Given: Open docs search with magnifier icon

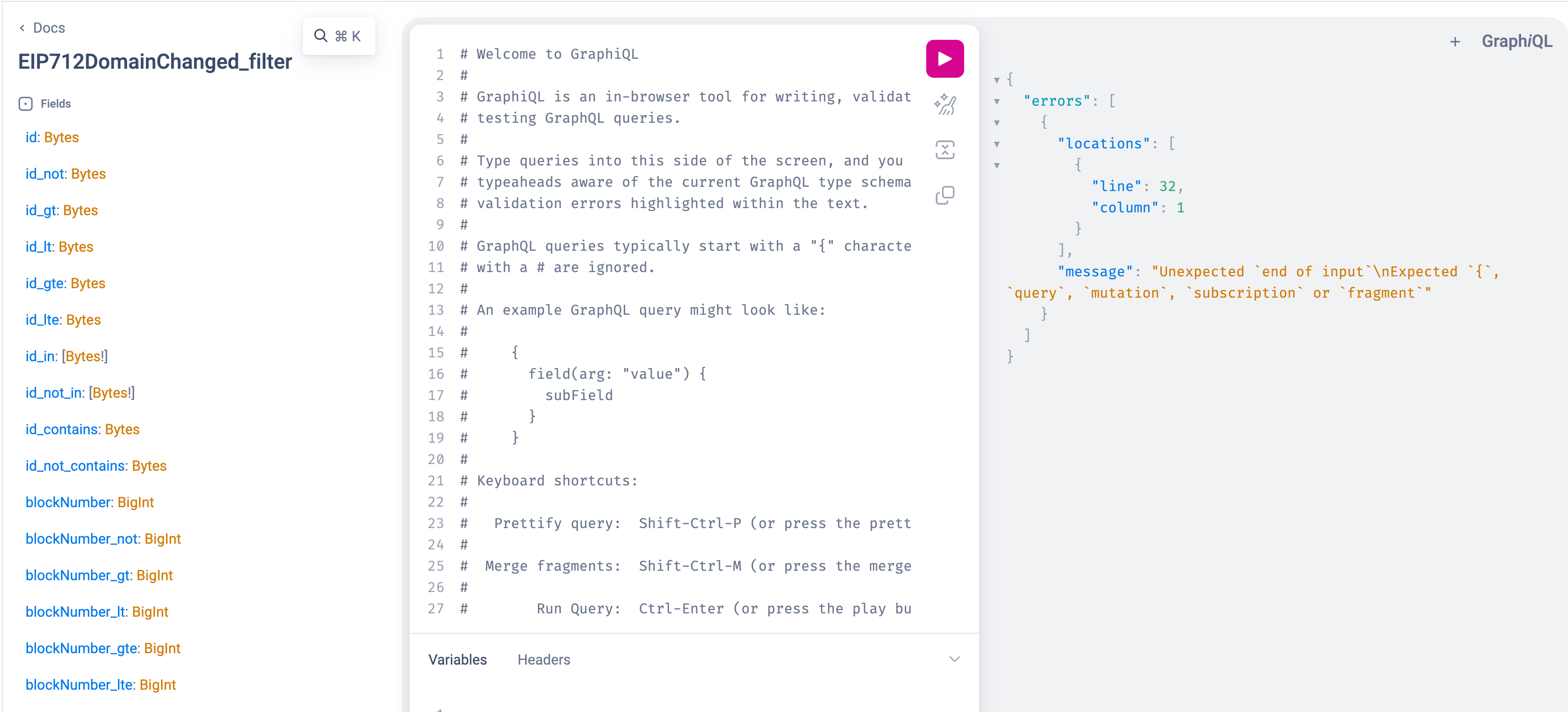Looking at the screenshot, I should (x=321, y=36).
